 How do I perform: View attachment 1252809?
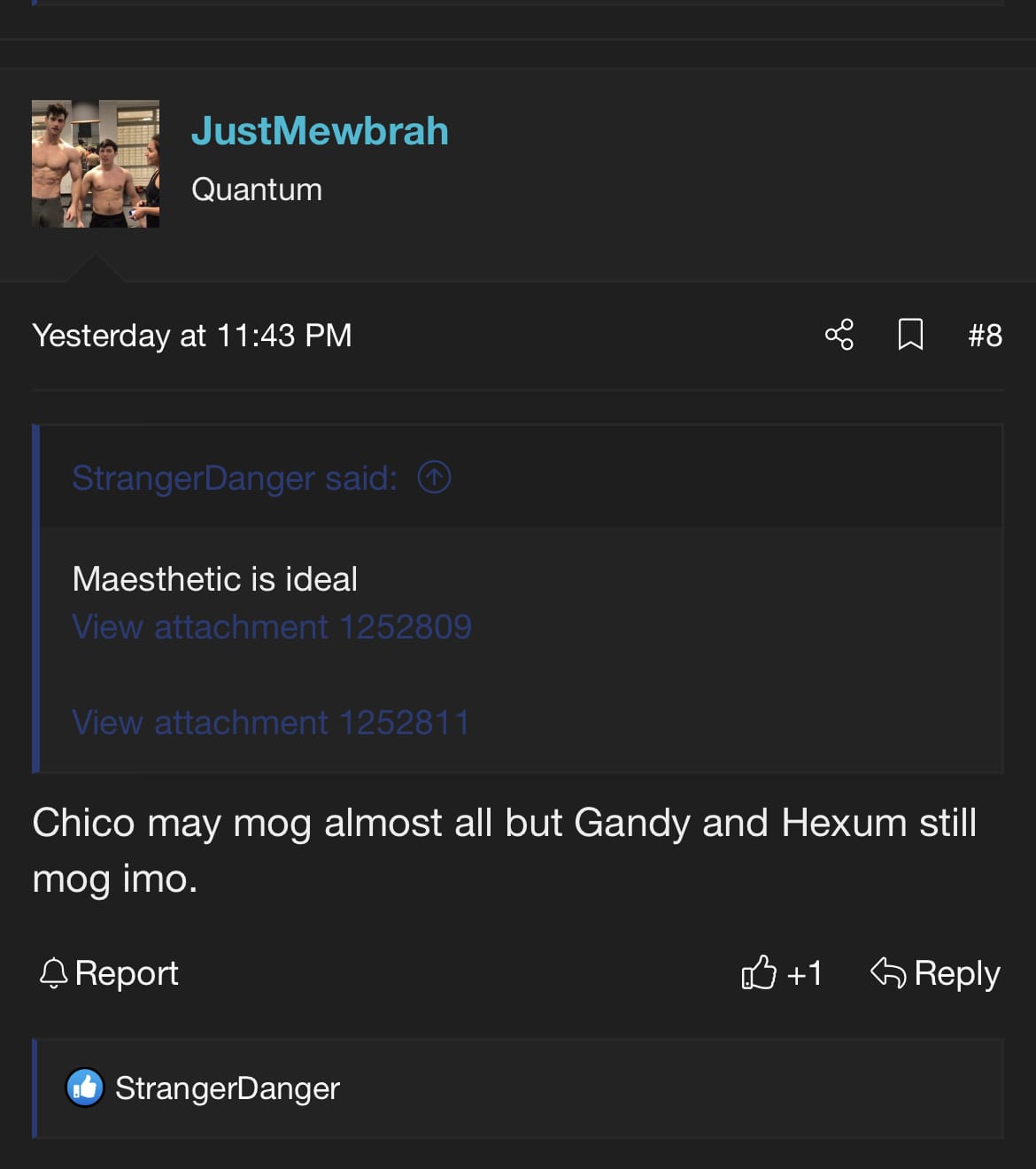point(272,627)
